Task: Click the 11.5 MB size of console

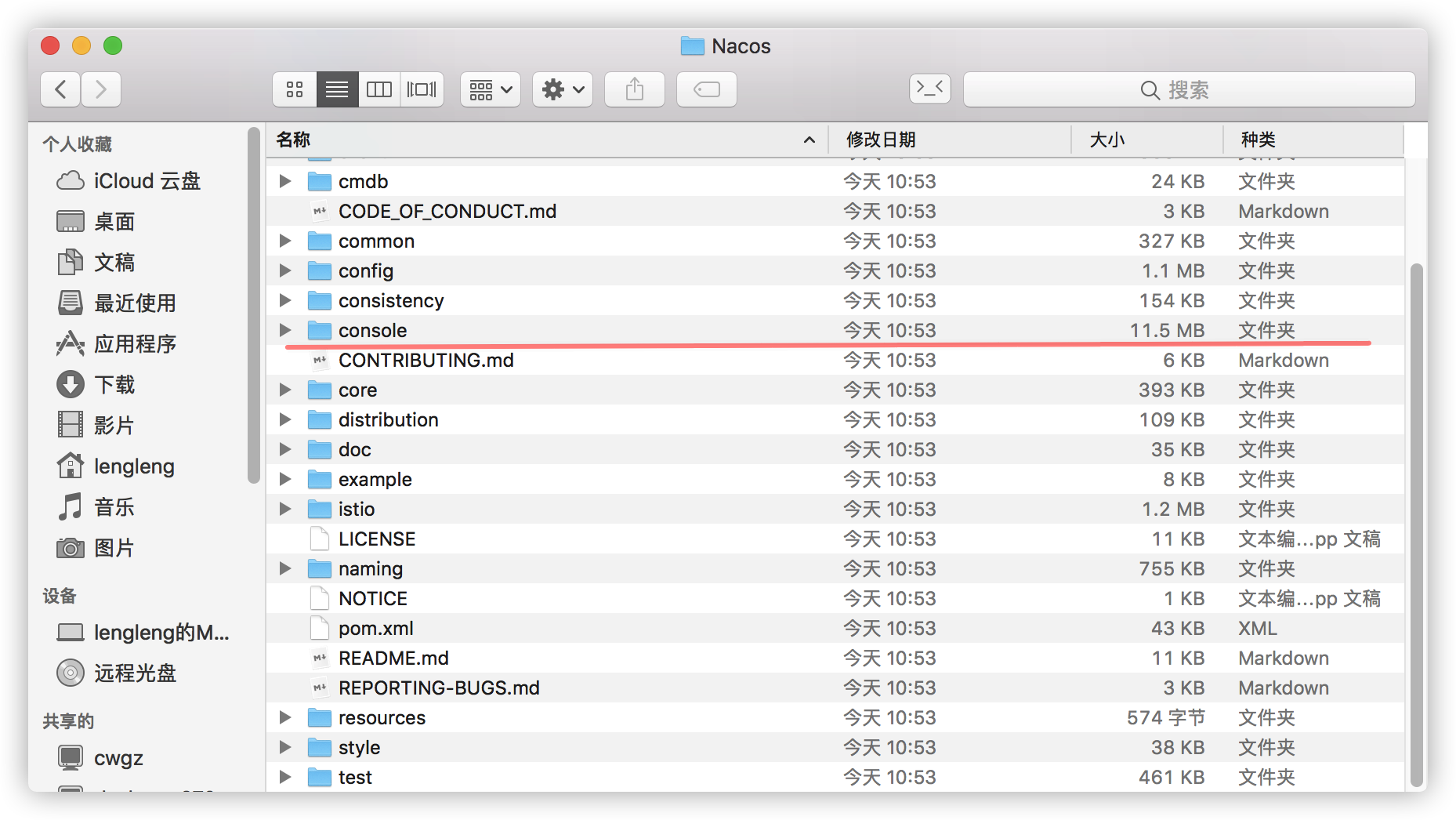Action: 1167,330
